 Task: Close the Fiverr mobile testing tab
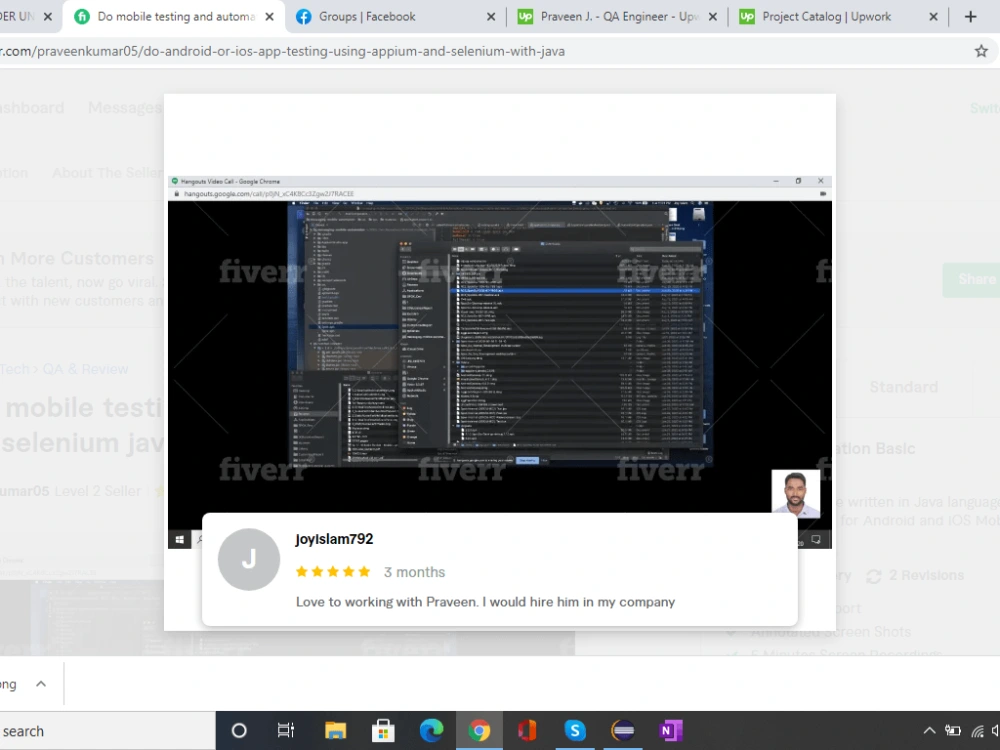pyautogui.click(x=270, y=17)
